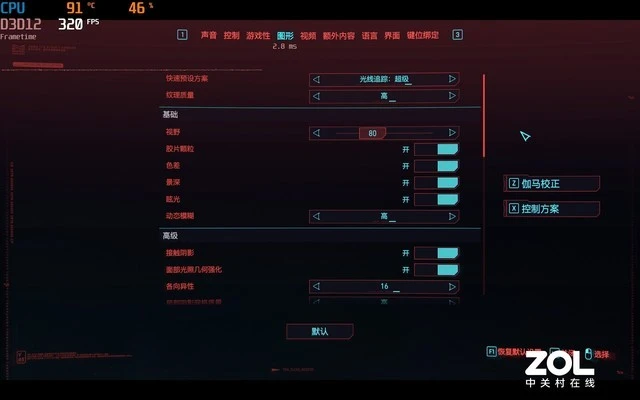This screenshot has height=400, width=640.
Task: Click the left arrow of 纹理质量
Action: pos(316,96)
